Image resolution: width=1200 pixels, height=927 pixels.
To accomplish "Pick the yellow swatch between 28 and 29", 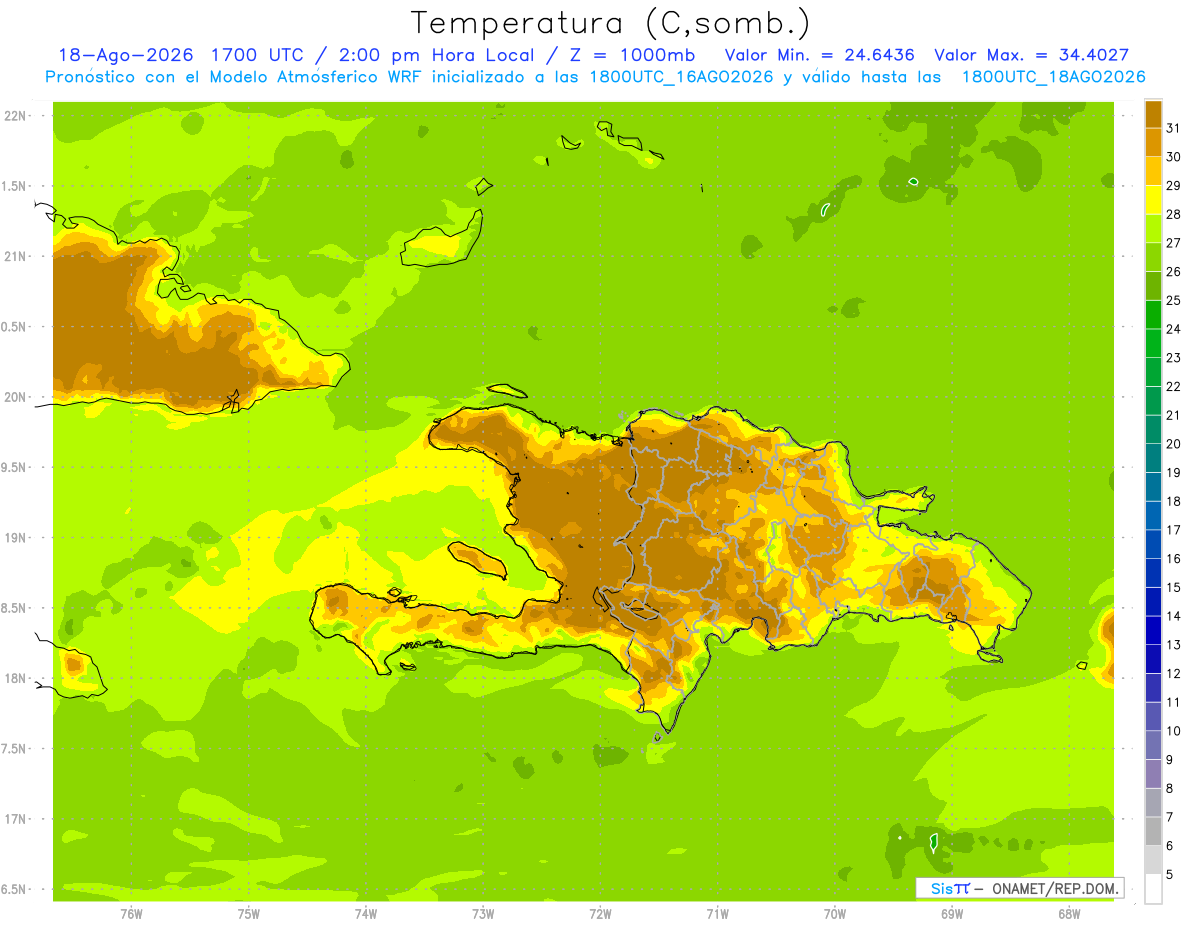I will tap(1153, 200).
